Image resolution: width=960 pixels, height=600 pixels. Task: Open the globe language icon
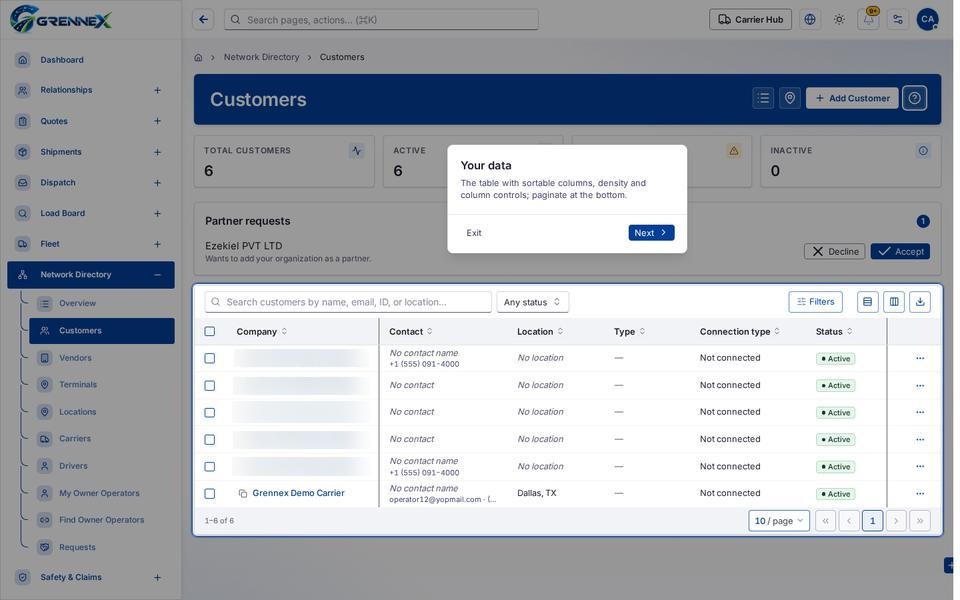(810, 20)
